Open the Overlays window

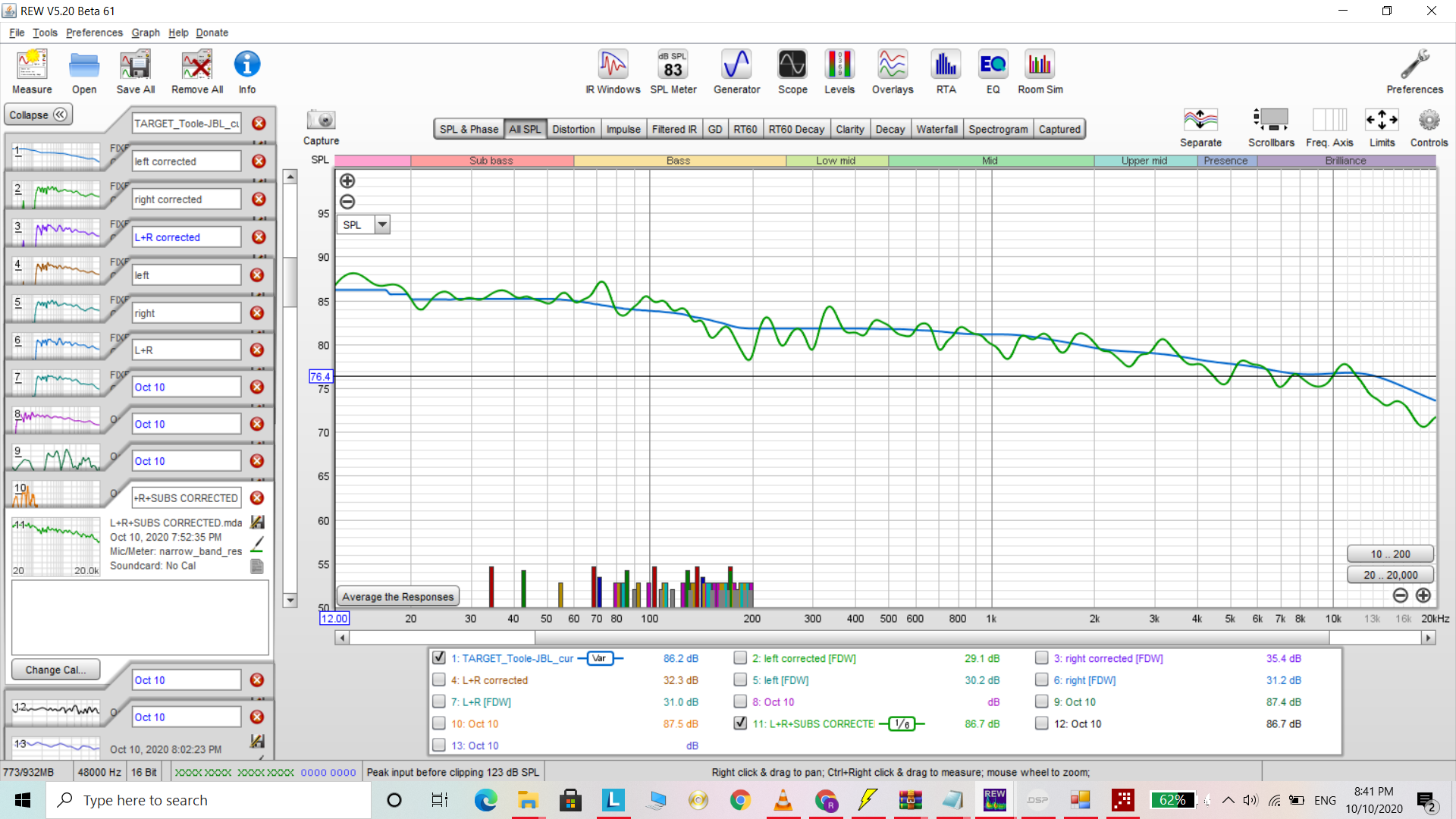point(893,72)
